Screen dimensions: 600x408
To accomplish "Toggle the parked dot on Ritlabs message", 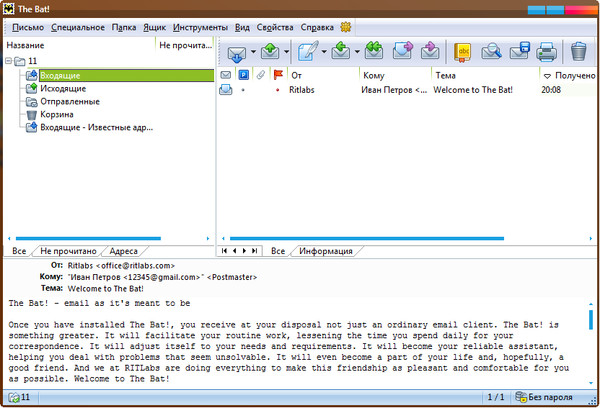I will coord(243,90).
